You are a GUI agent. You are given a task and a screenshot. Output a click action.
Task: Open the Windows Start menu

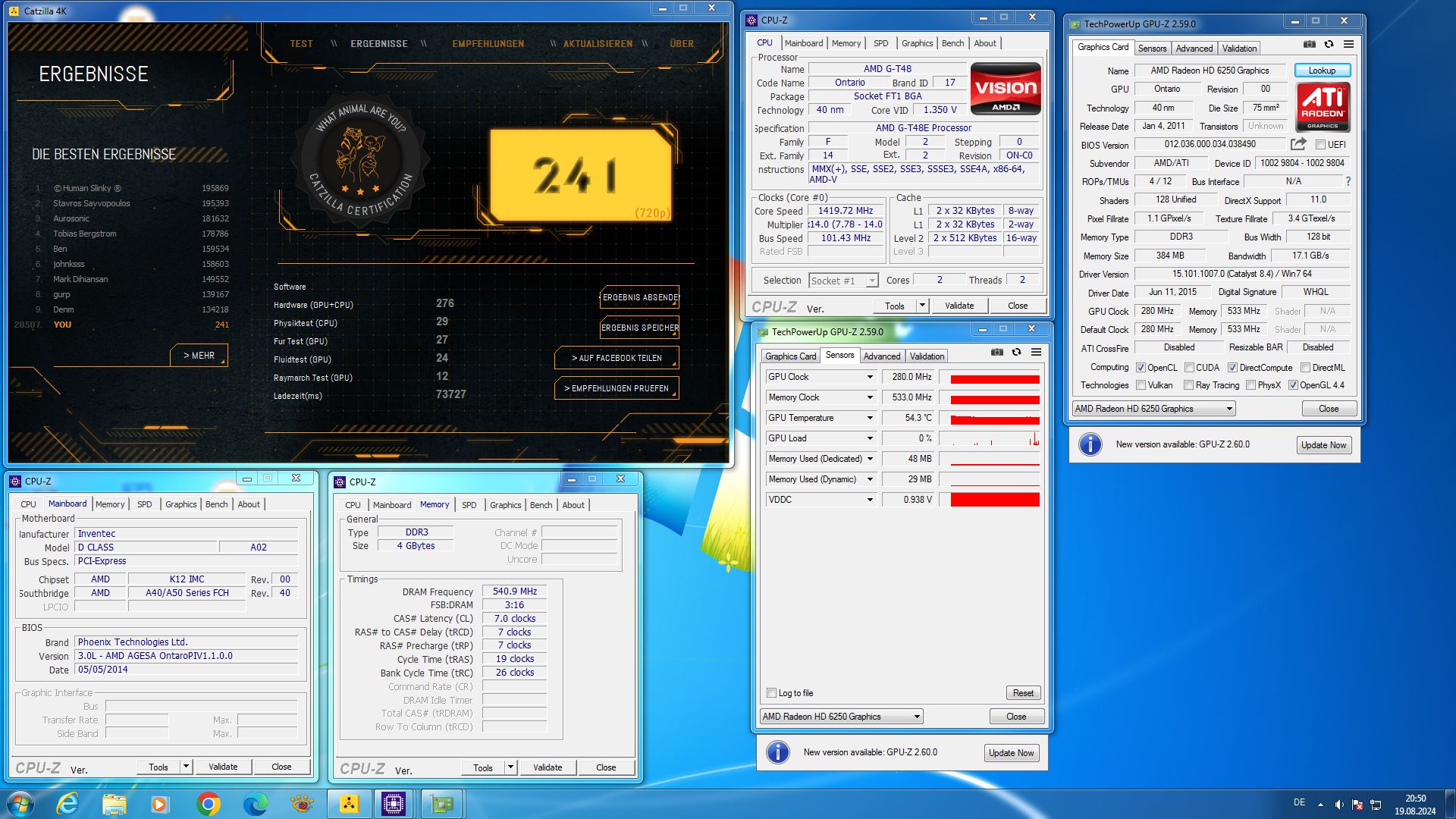coord(20,803)
